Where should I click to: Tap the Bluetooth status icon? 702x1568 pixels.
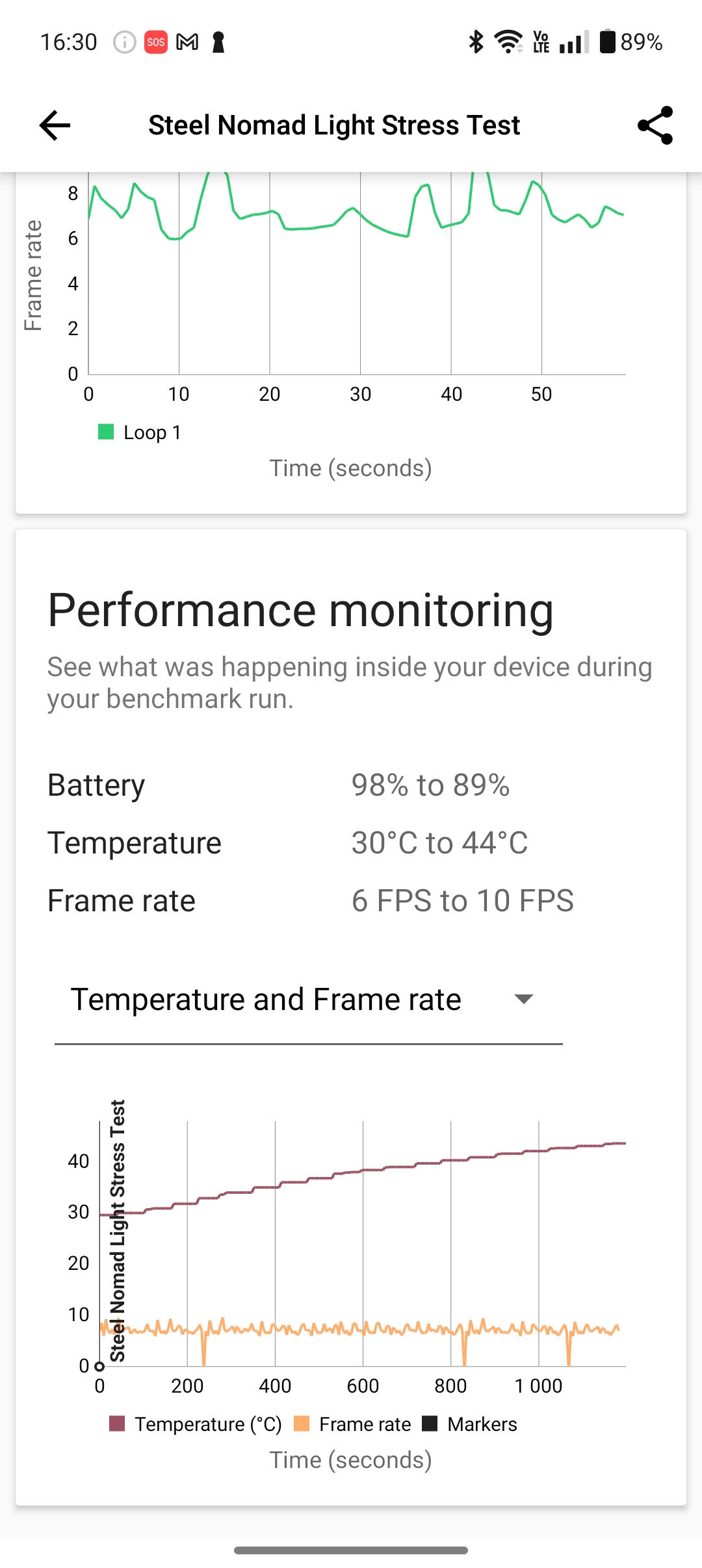click(x=476, y=42)
